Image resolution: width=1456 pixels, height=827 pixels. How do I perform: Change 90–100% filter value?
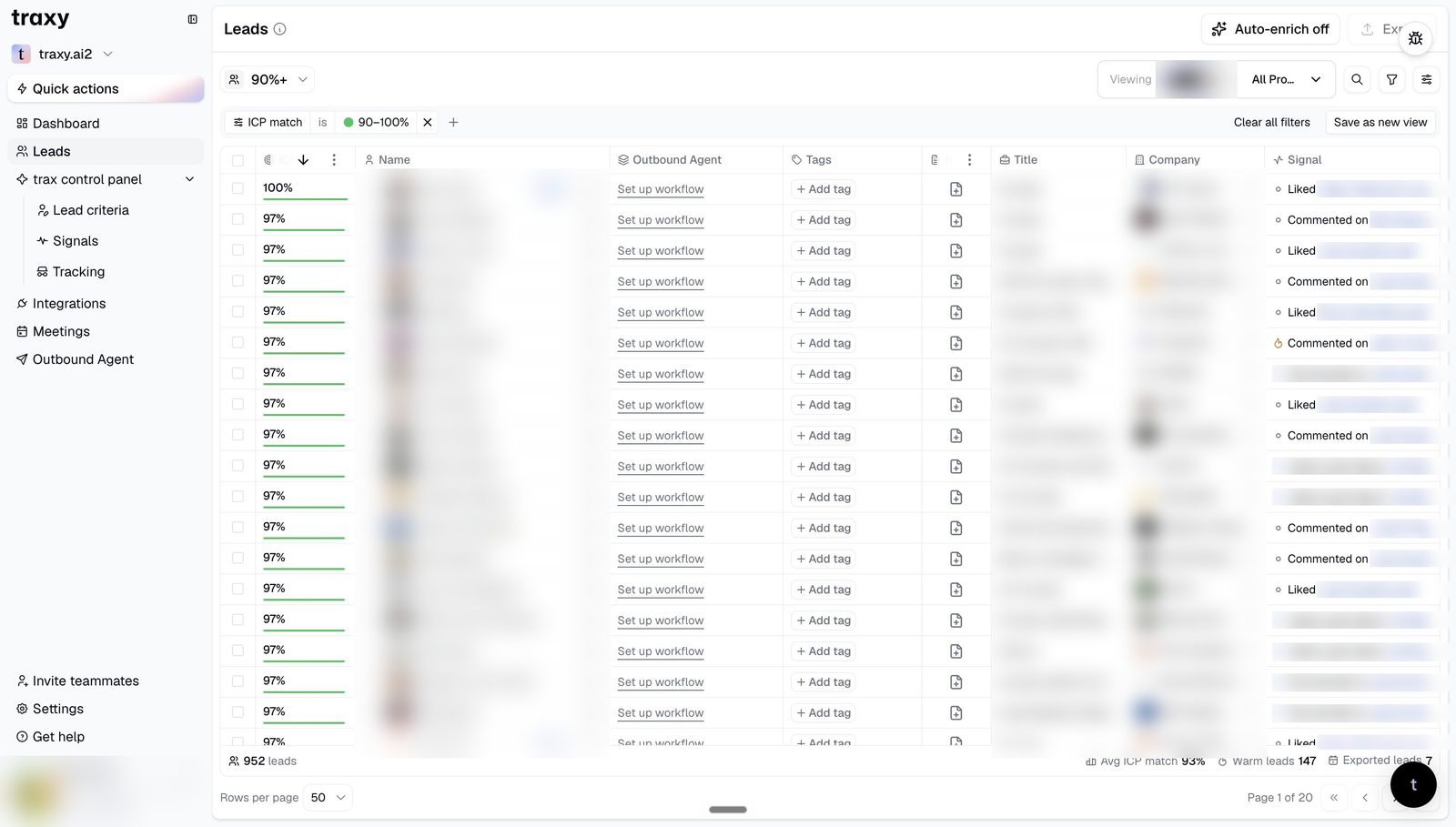376,122
